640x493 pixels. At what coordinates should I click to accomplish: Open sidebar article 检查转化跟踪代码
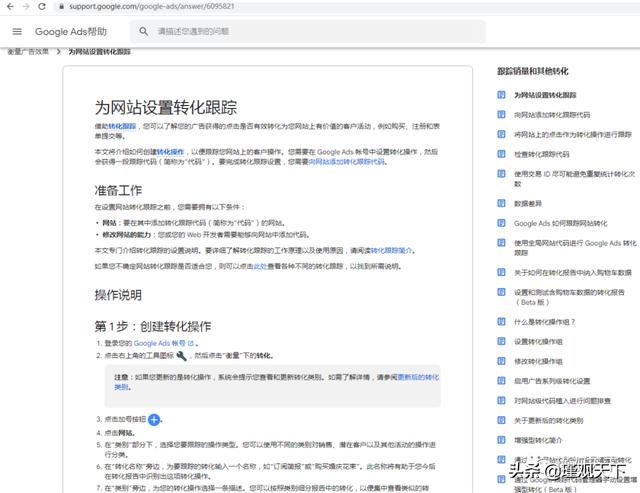point(542,154)
